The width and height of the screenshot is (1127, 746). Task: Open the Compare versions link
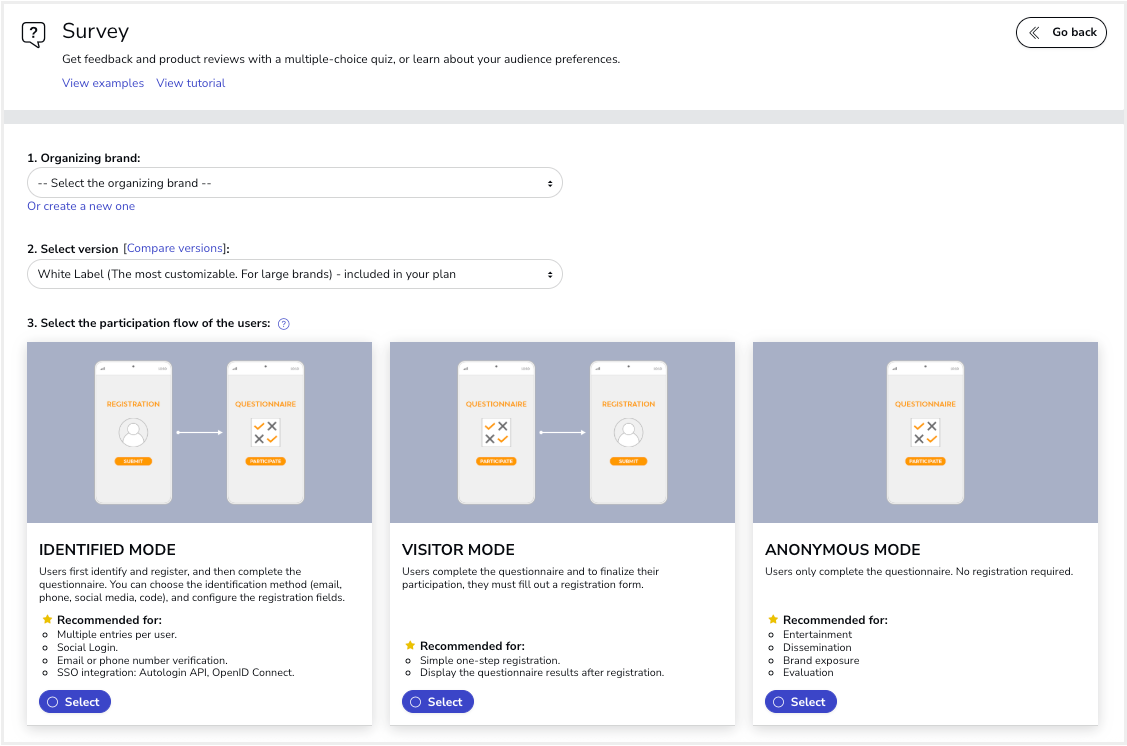coord(175,248)
